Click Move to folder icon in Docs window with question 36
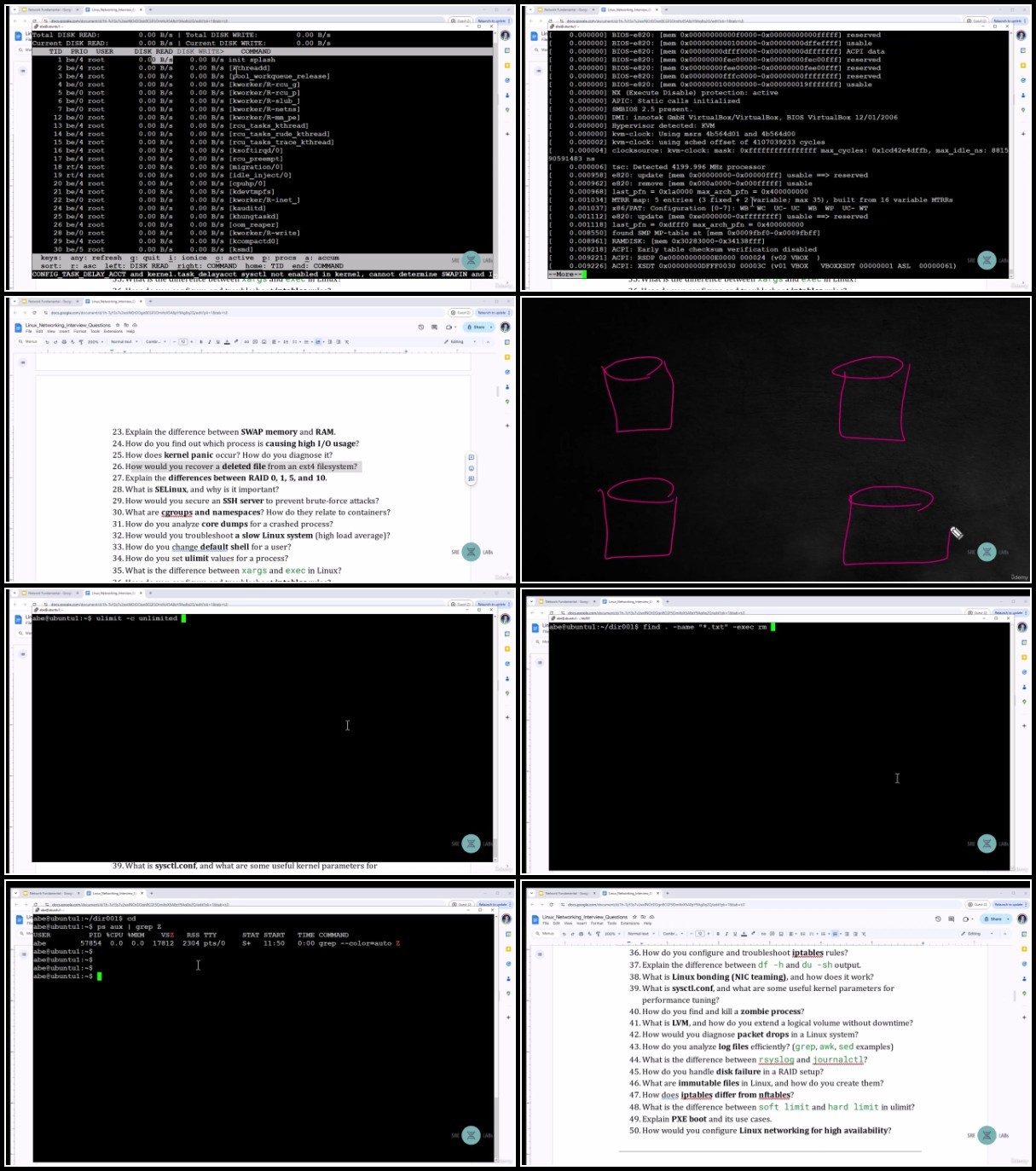The width and height of the screenshot is (1036, 1171). click(x=643, y=916)
